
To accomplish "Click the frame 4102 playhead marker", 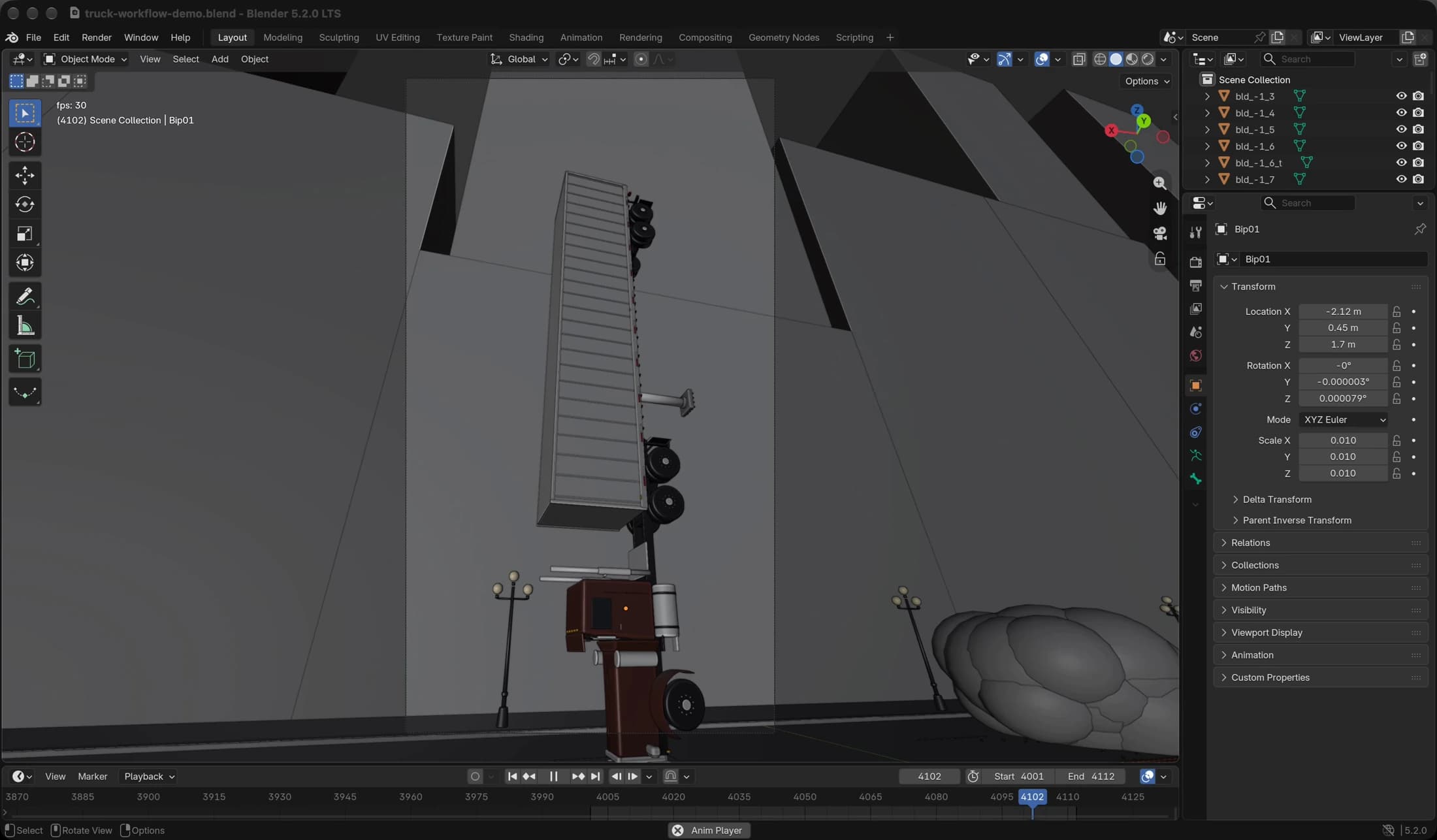I will click(1032, 797).
